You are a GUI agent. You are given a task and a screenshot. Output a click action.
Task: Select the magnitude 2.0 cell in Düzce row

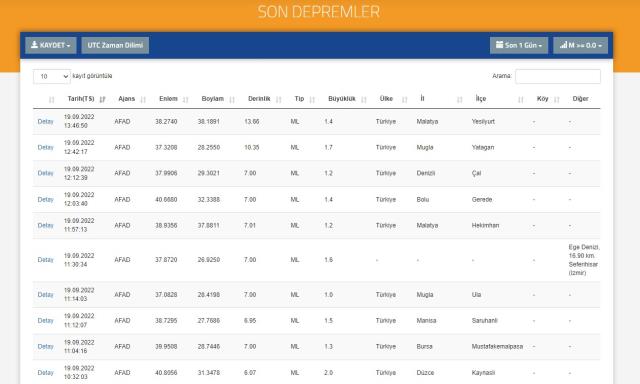pos(329,373)
